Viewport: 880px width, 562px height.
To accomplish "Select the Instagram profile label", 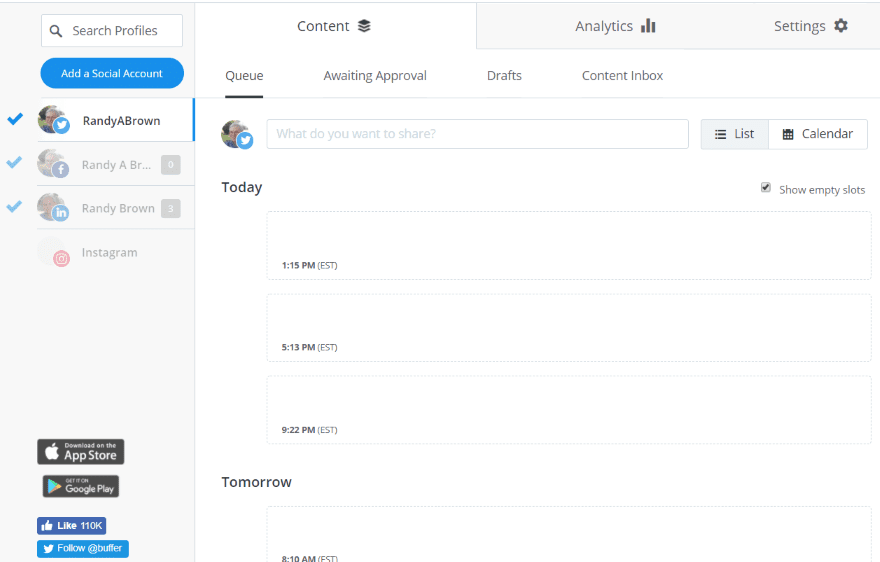I will [x=109, y=253].
